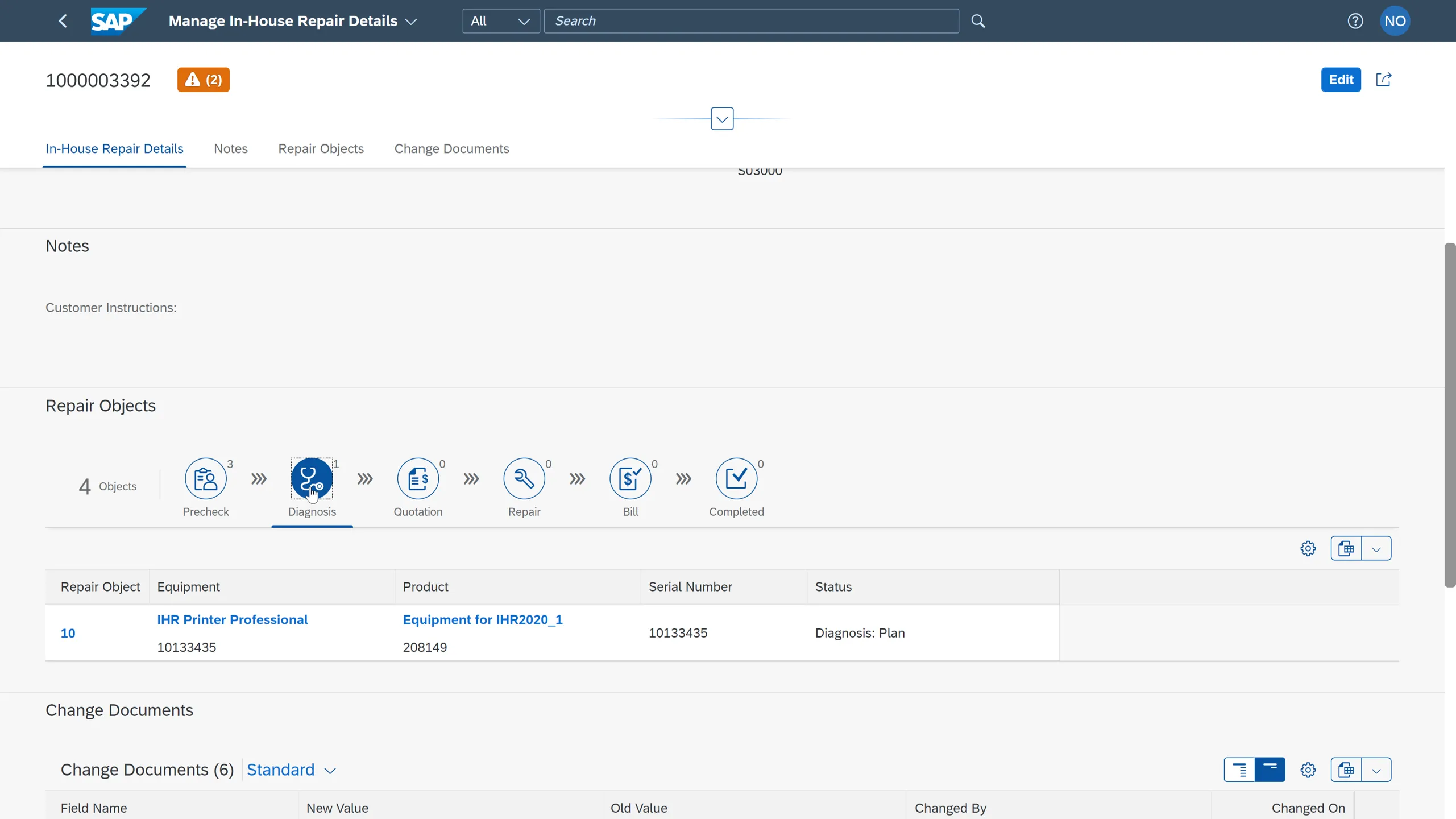Switch to the Notes tab

[230, 148]
